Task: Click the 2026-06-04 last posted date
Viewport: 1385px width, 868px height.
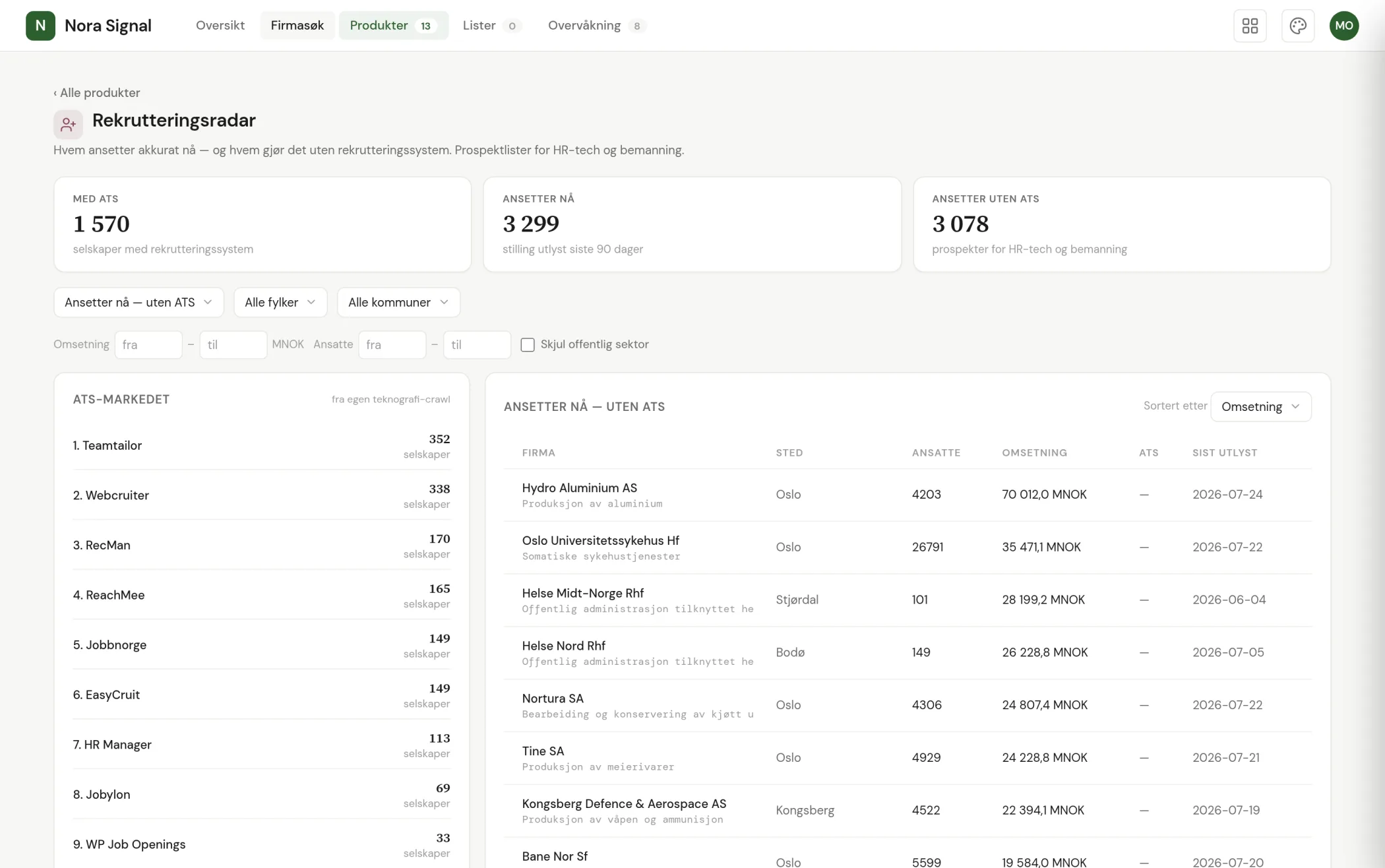Action: (1229, 600)
